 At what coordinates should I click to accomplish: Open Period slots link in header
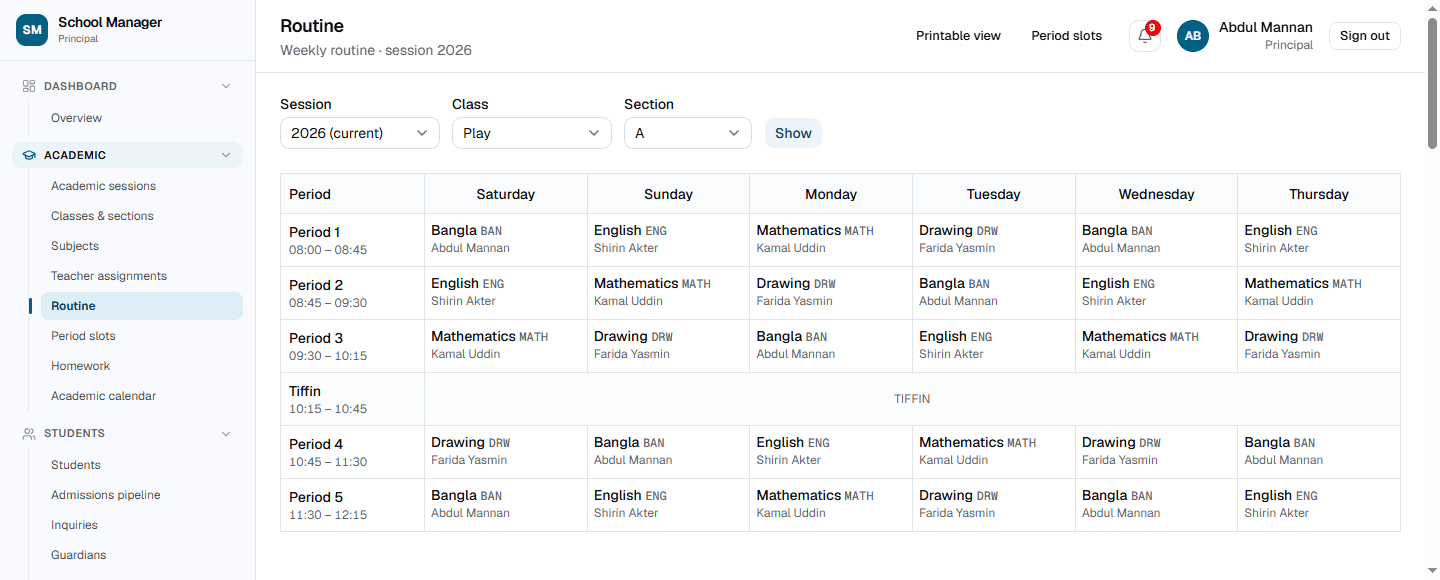[1066, 36]
